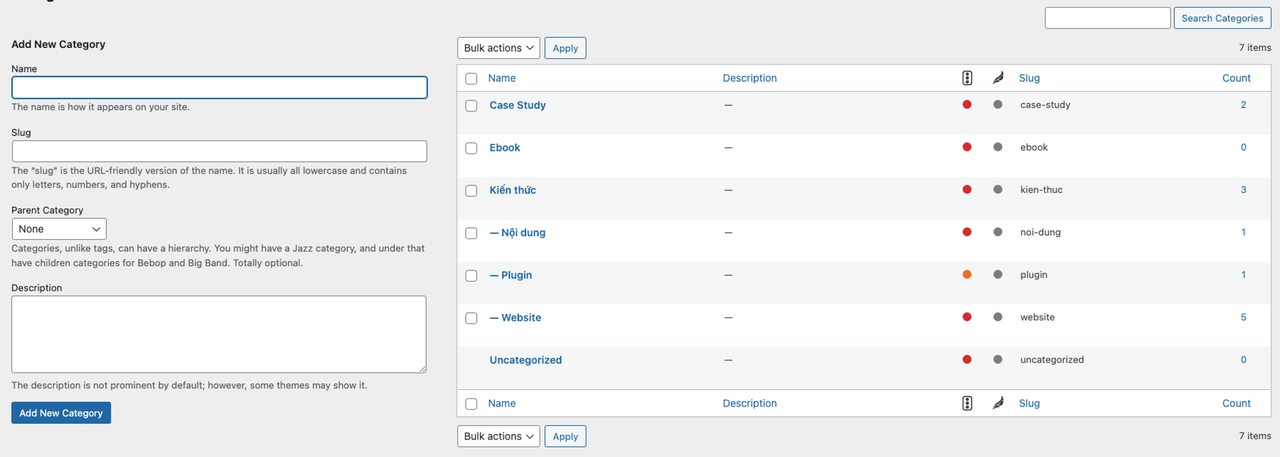Focus the category Name input field
Image resolution: width=1280 pixels, height=457 pixels.
(219, 88)
